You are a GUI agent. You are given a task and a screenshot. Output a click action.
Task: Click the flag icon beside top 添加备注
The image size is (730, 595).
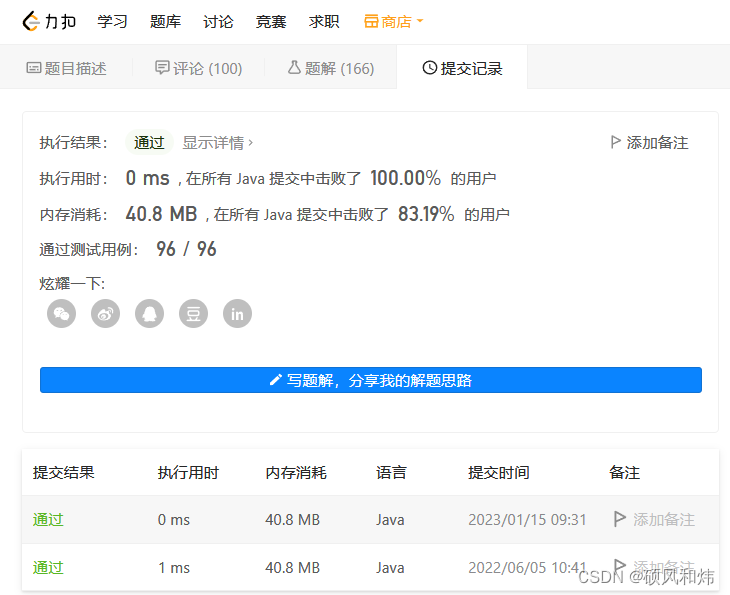(x=615, y=142)
